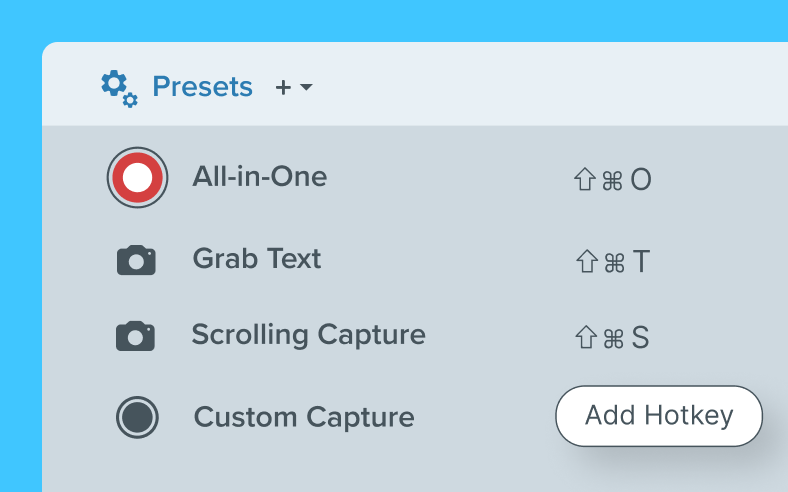This screenshot has width=788, height=492.
Task: Click the letter S in Scrolling Capture shortcut
Action: tap(640, 338)
